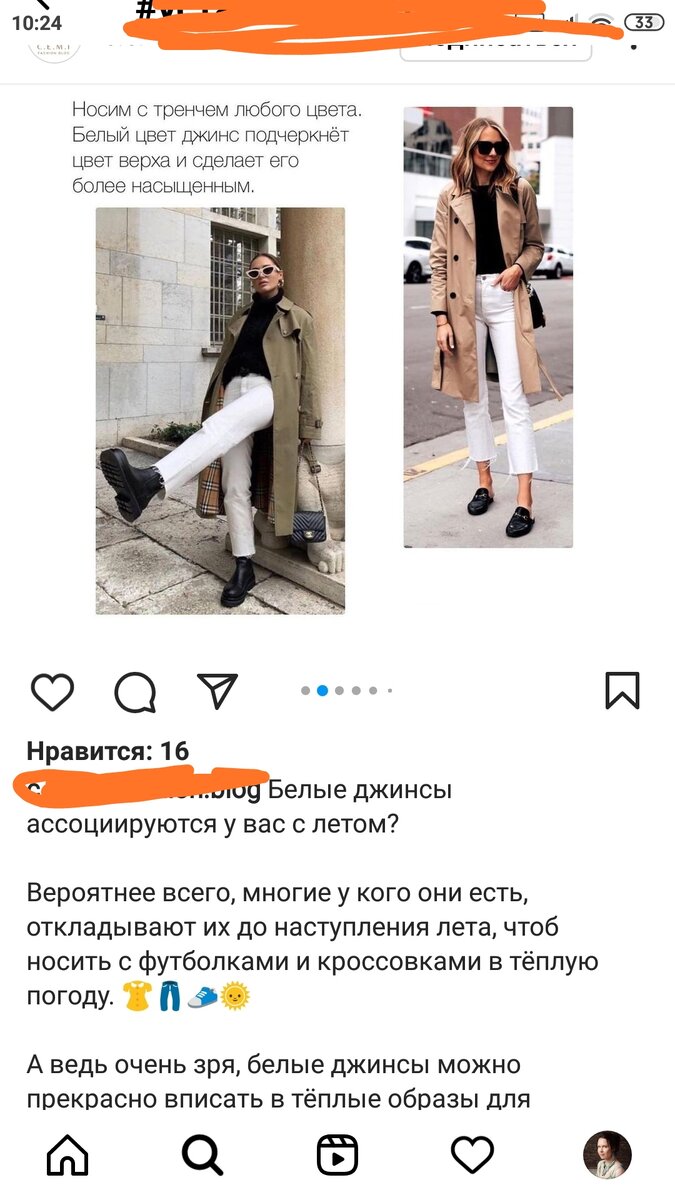Select the third carousel dot indicator
This screenshot has width=675, height=1200.
[339, 690]
